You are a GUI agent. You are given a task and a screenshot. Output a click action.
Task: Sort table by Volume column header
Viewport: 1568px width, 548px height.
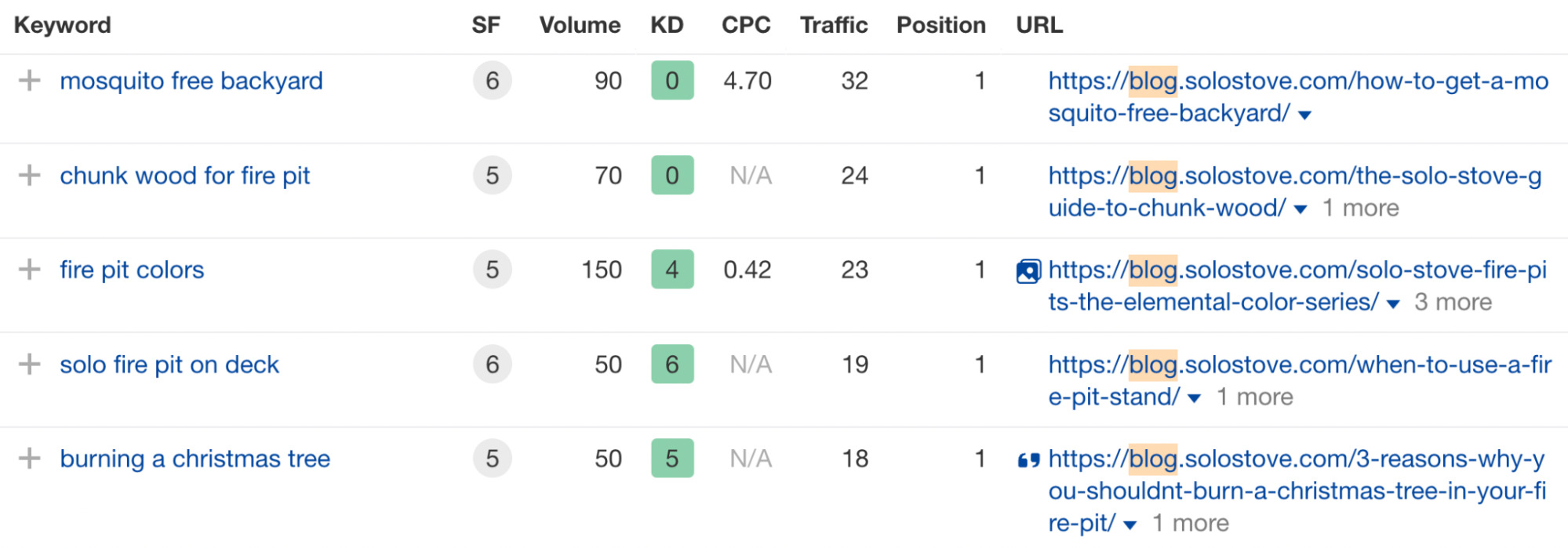point(580,25)
